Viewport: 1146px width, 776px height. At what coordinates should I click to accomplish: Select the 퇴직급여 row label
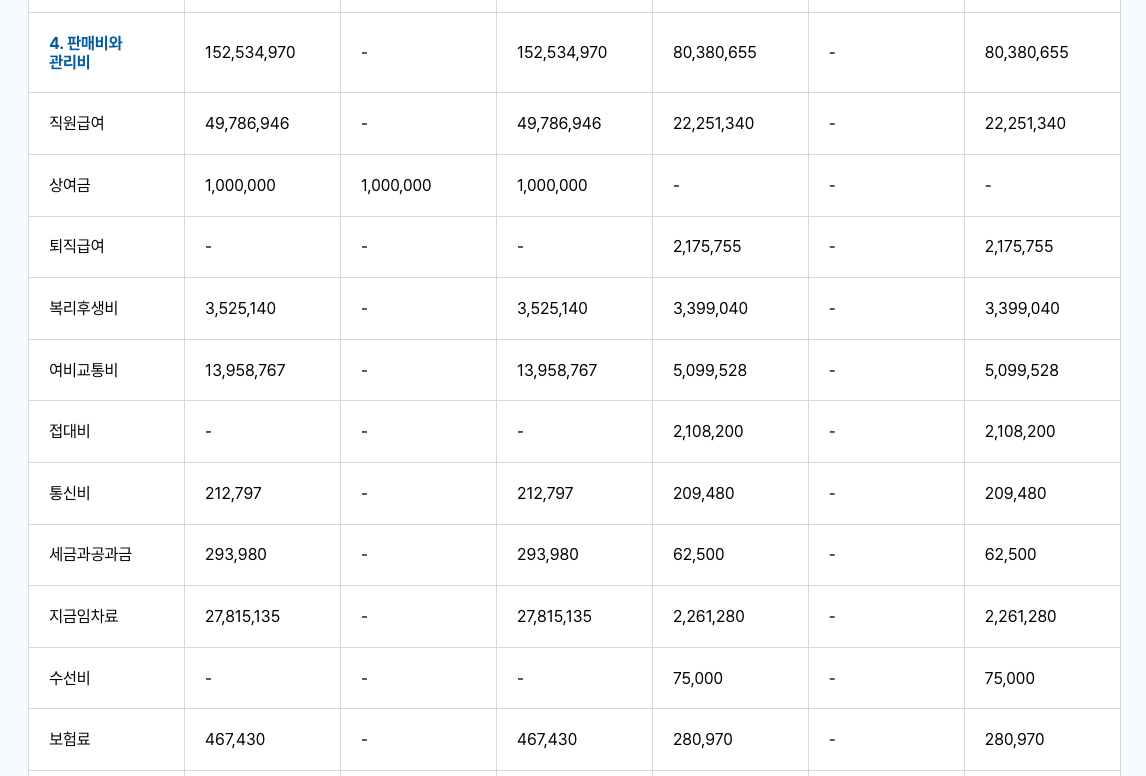click(x=77, y=246)
